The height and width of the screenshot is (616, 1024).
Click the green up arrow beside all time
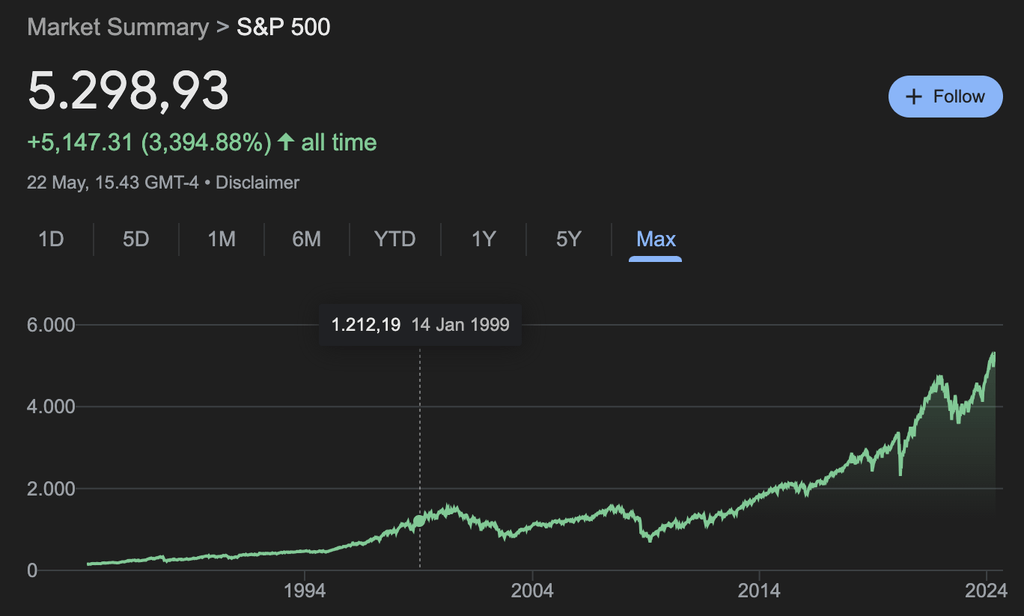pyautogui.click(x=286, y=143)
